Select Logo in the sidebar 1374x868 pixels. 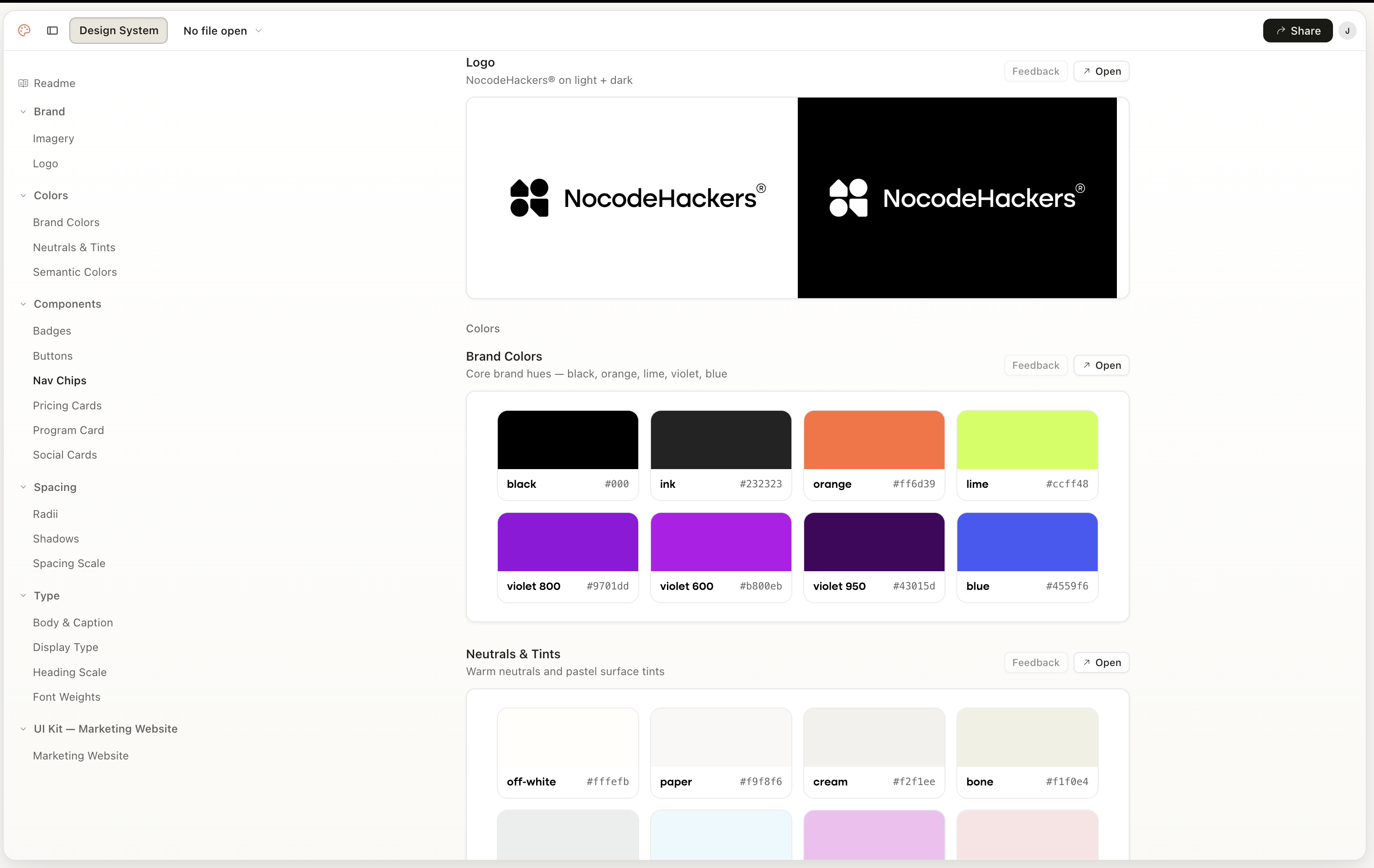point(46,164)
